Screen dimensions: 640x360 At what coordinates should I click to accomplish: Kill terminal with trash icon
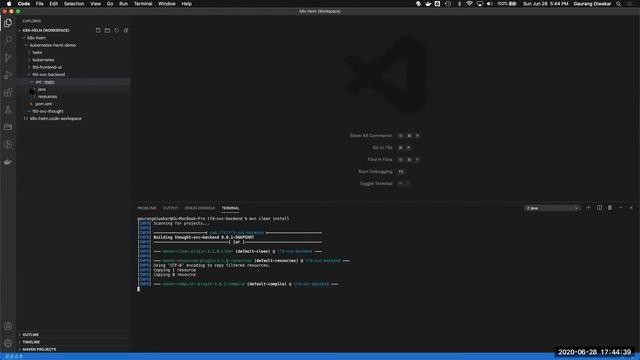click(x=610, y=208)
